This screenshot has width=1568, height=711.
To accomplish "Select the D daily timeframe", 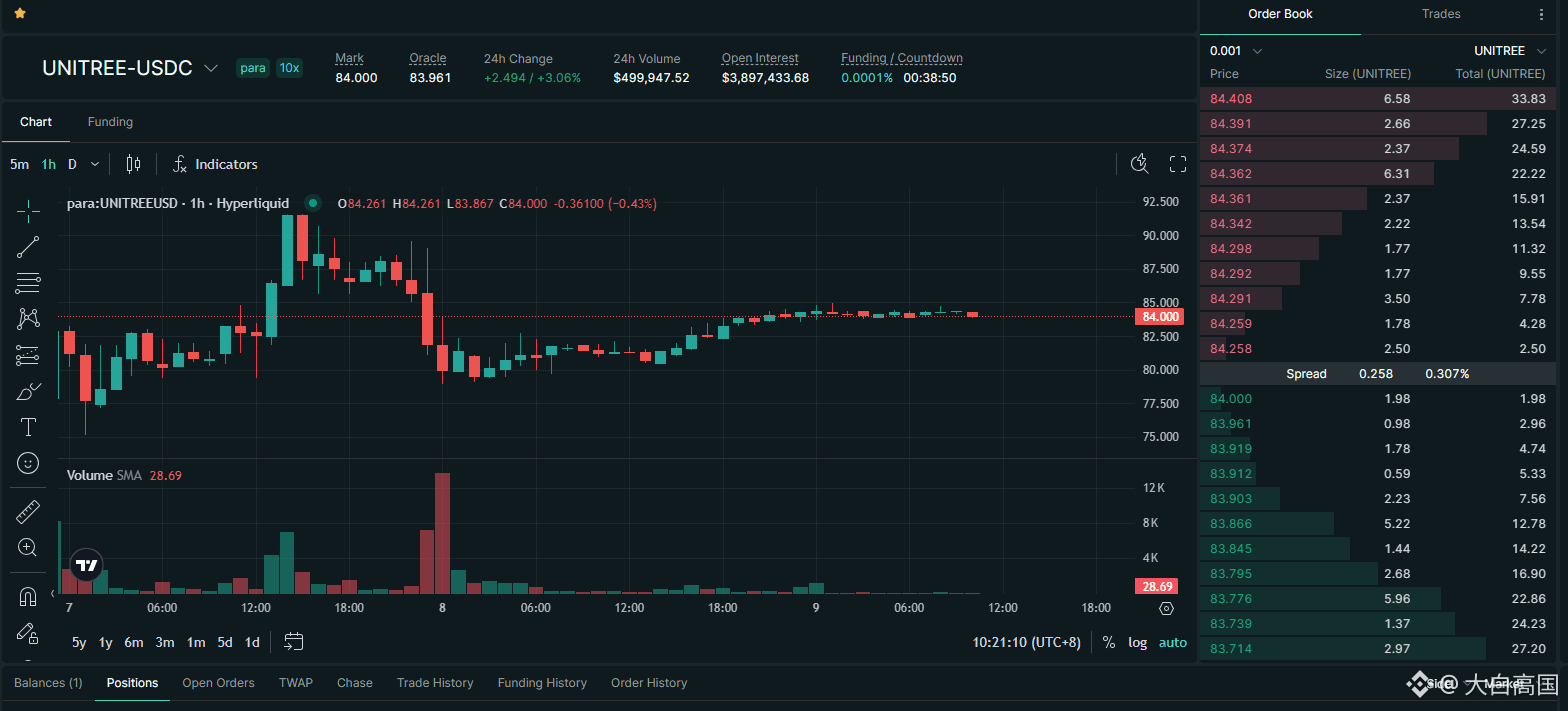I will click(x=72, y=164).
